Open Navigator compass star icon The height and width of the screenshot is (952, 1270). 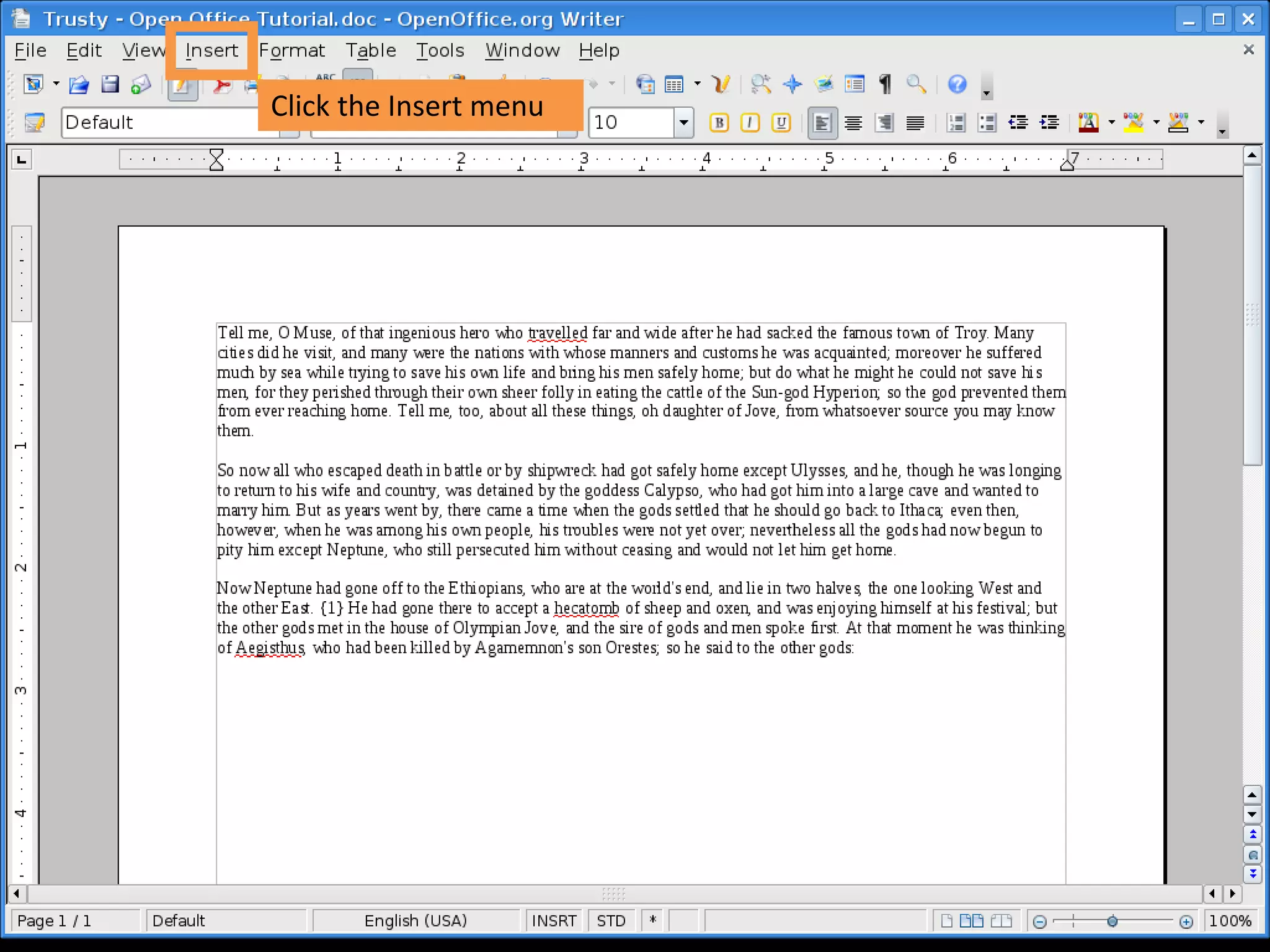tap(792, 84)
